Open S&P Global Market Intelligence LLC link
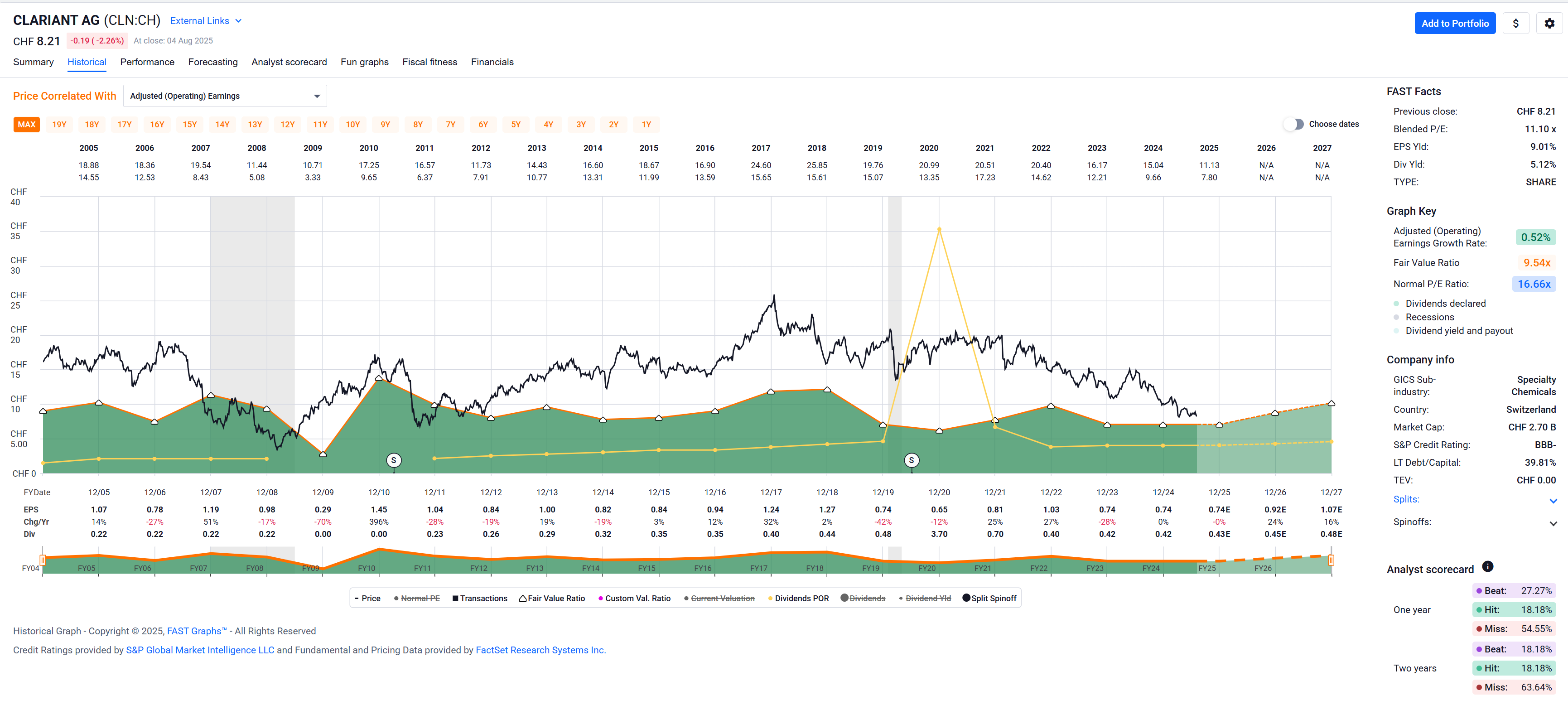This screenshot has width=1568, height=705. coord(200,650)
